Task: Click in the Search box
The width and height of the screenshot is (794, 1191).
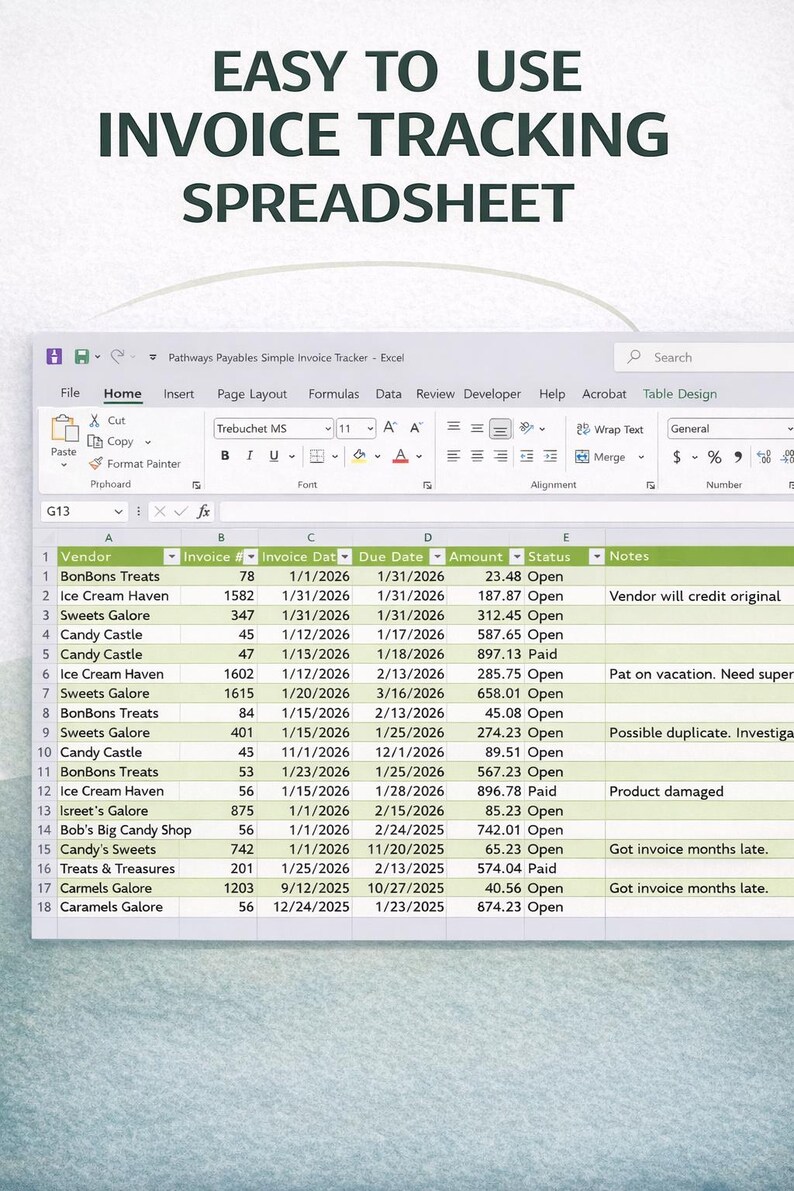Action: (707, 357)
